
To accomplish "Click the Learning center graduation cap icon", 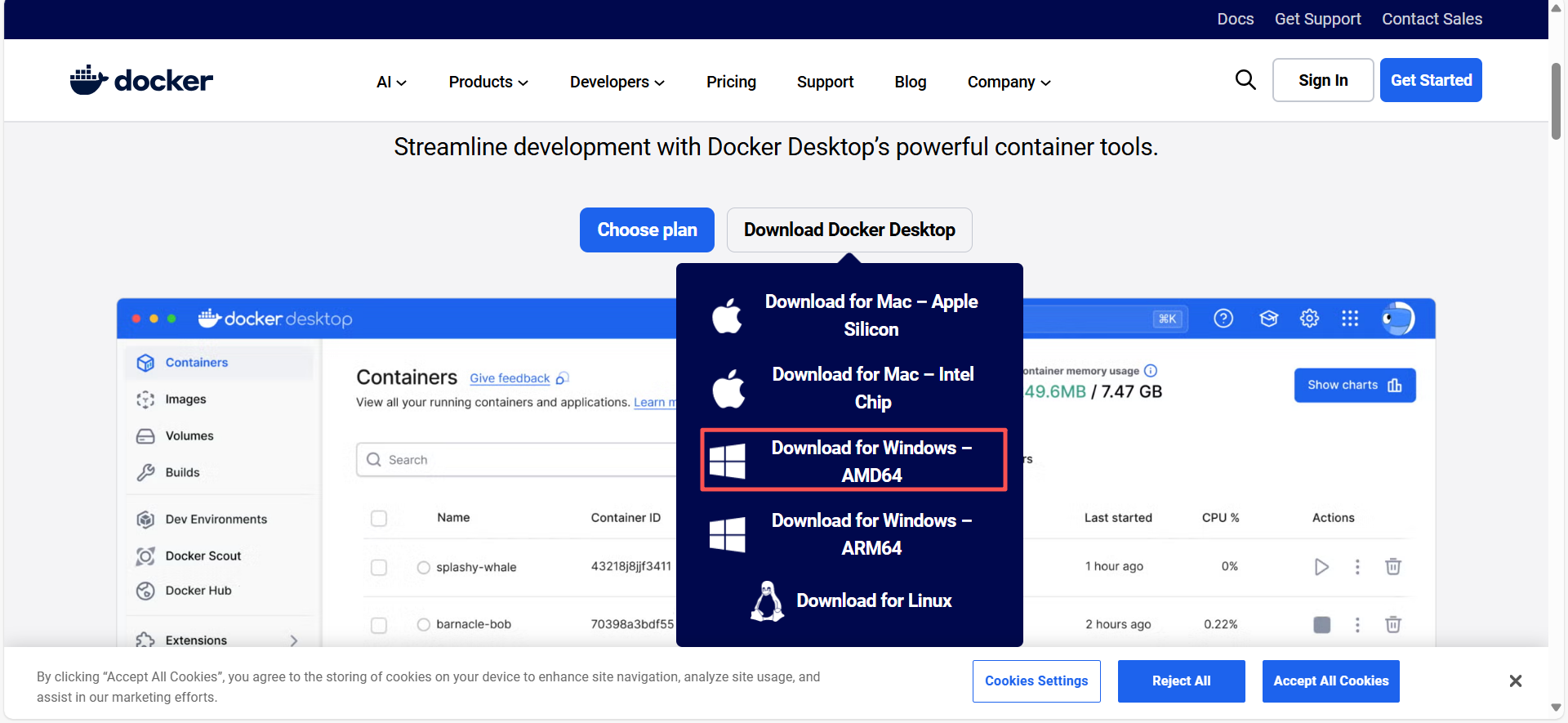I will (1268, 319).
